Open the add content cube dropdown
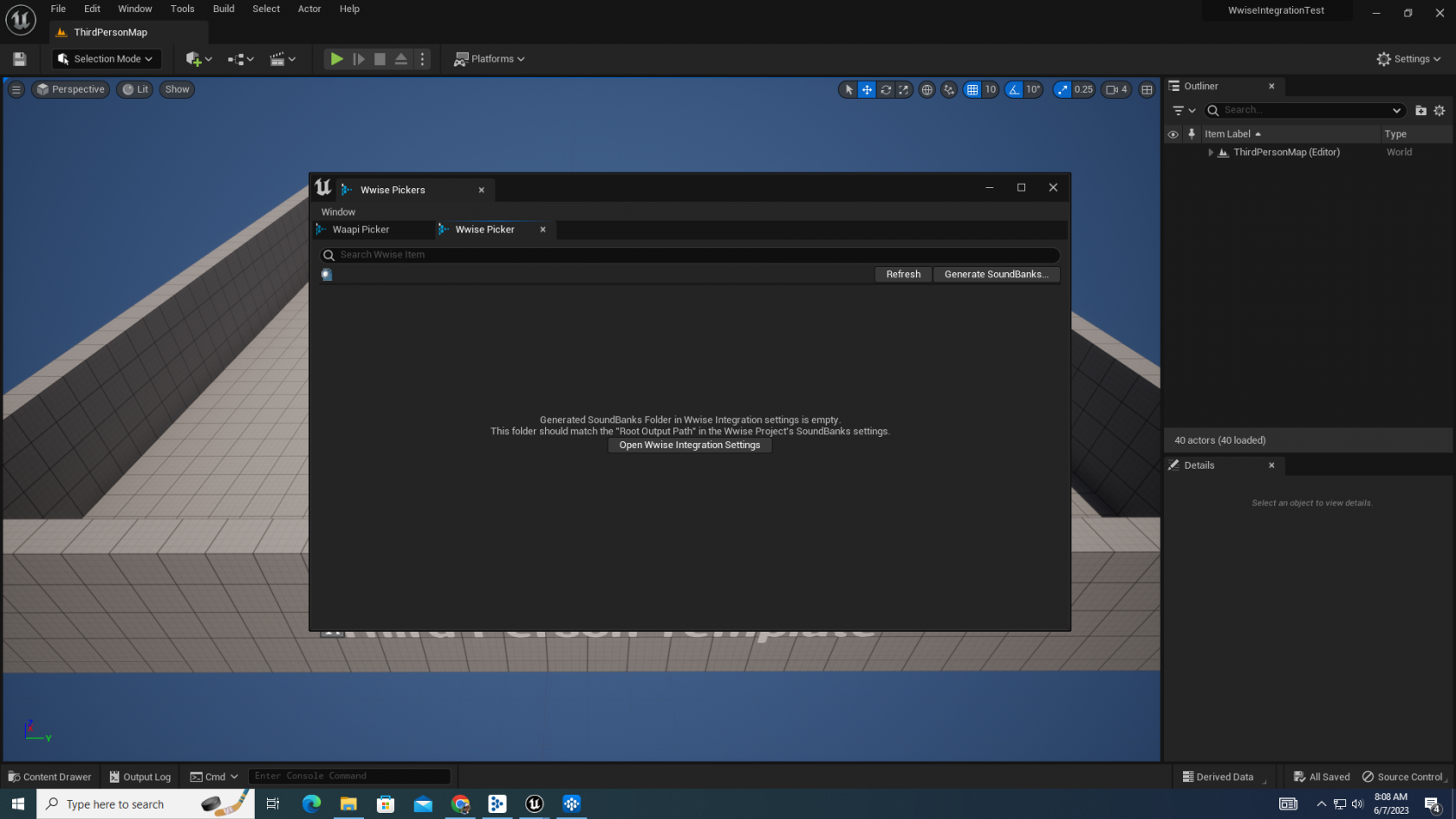The width and height of the screenshot is (1456, 819). click(x=198, y=59)
